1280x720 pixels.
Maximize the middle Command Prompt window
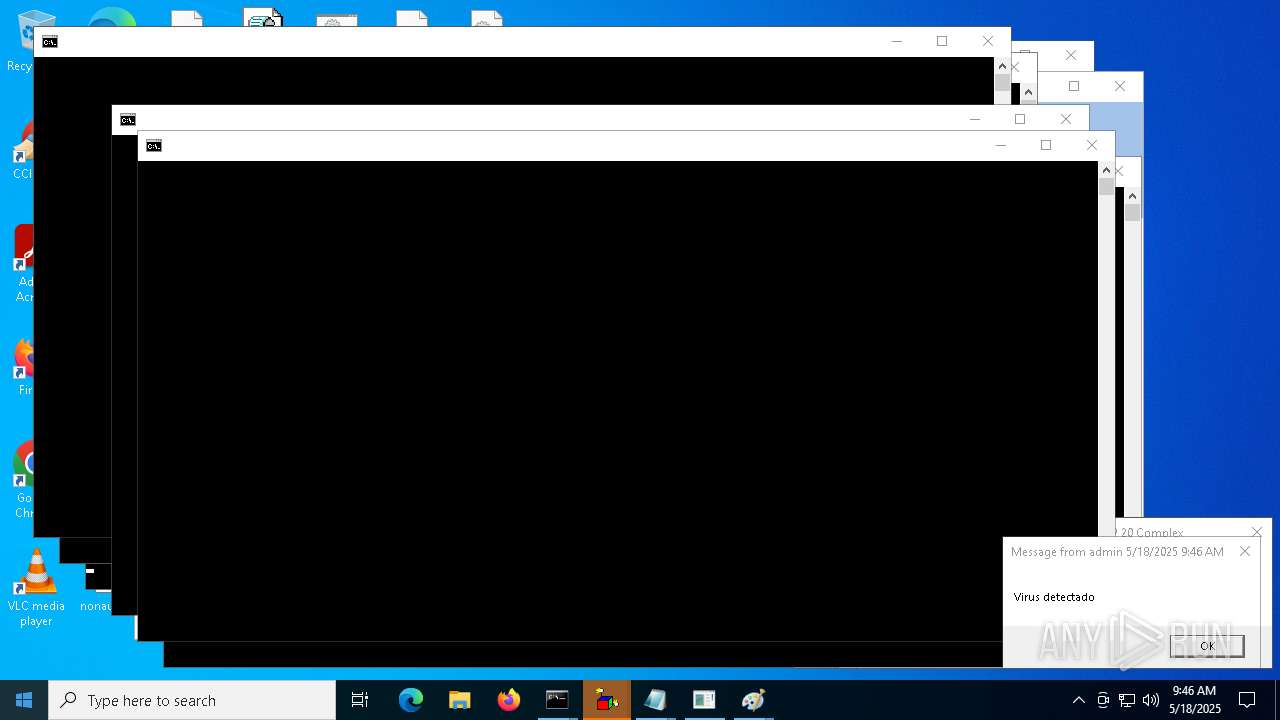click(1020, 119)
